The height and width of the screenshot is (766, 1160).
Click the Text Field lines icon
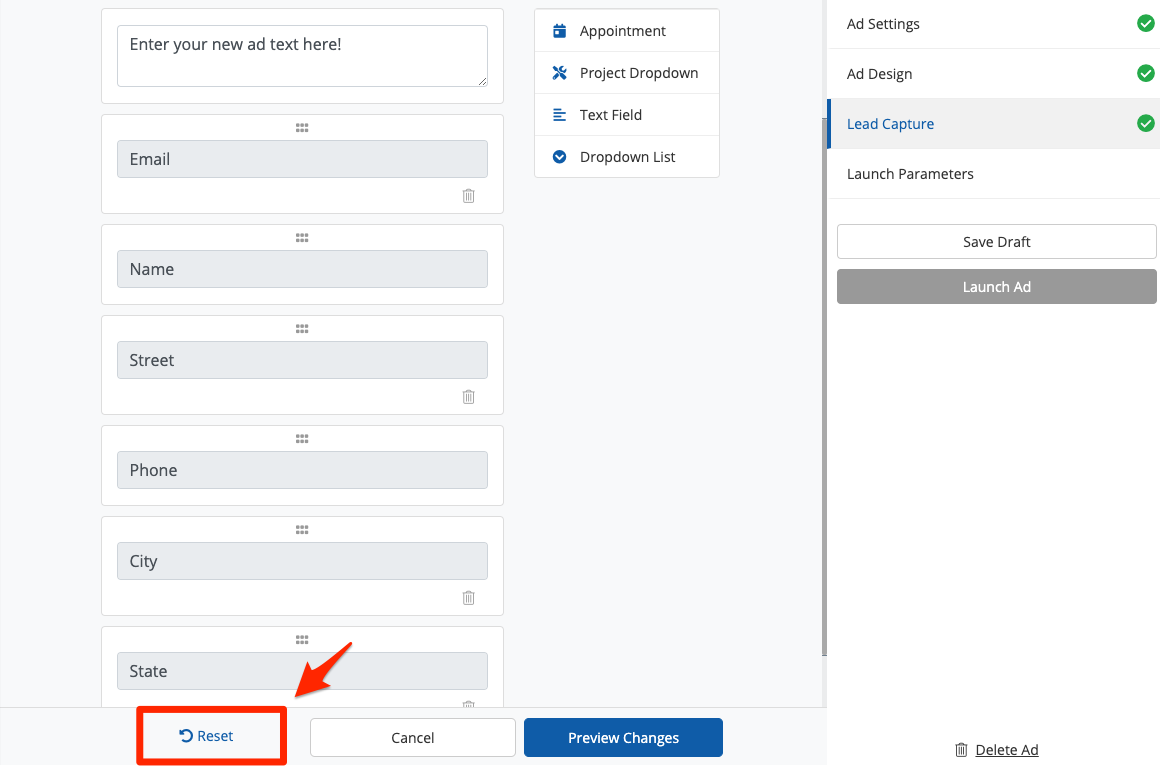tap(559, 115)
